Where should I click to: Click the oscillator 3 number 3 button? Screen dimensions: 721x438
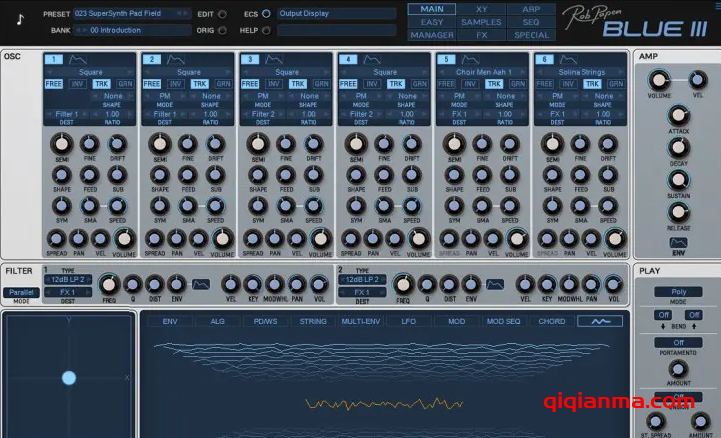(249, 60)
